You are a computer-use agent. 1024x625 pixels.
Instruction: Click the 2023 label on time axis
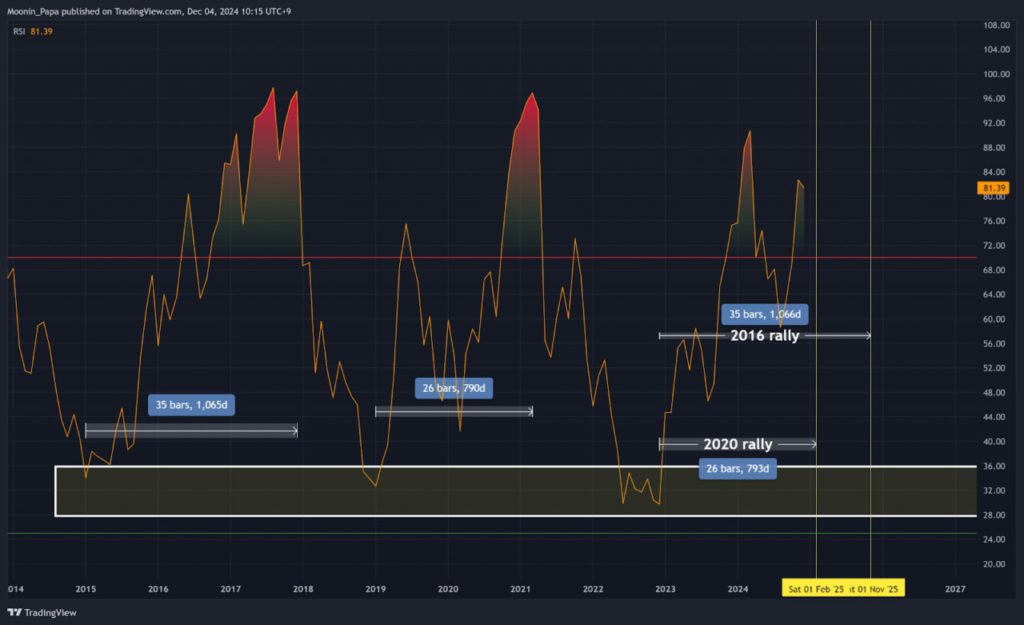pyautogui.click(x=665, y=589)
